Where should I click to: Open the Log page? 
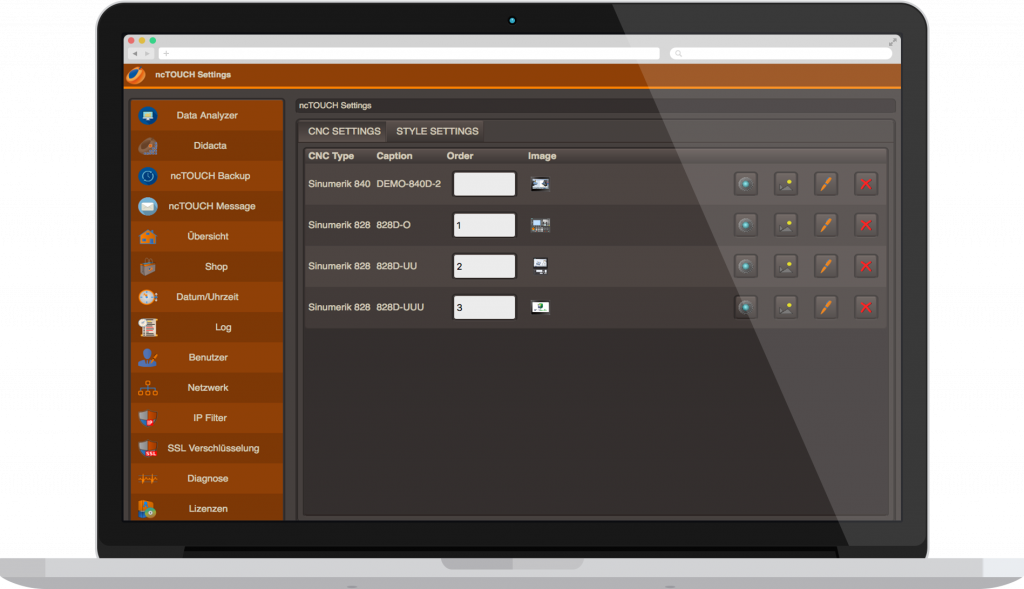tap(206, 327)
